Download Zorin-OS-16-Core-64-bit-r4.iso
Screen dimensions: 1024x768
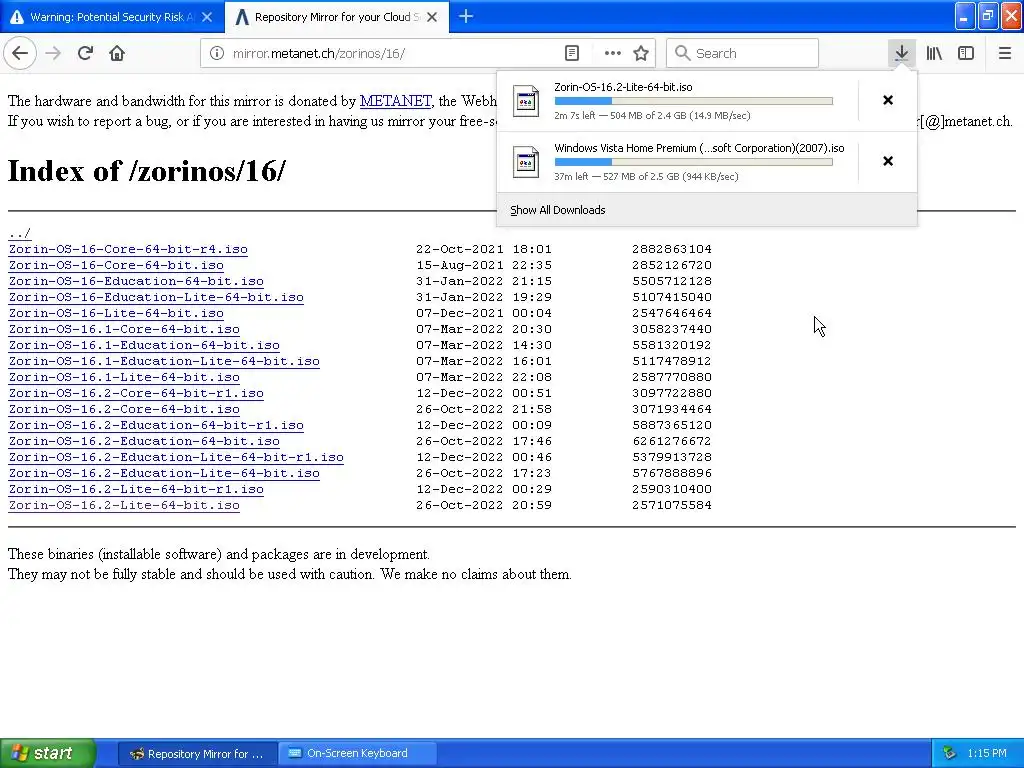coord(128,249)
